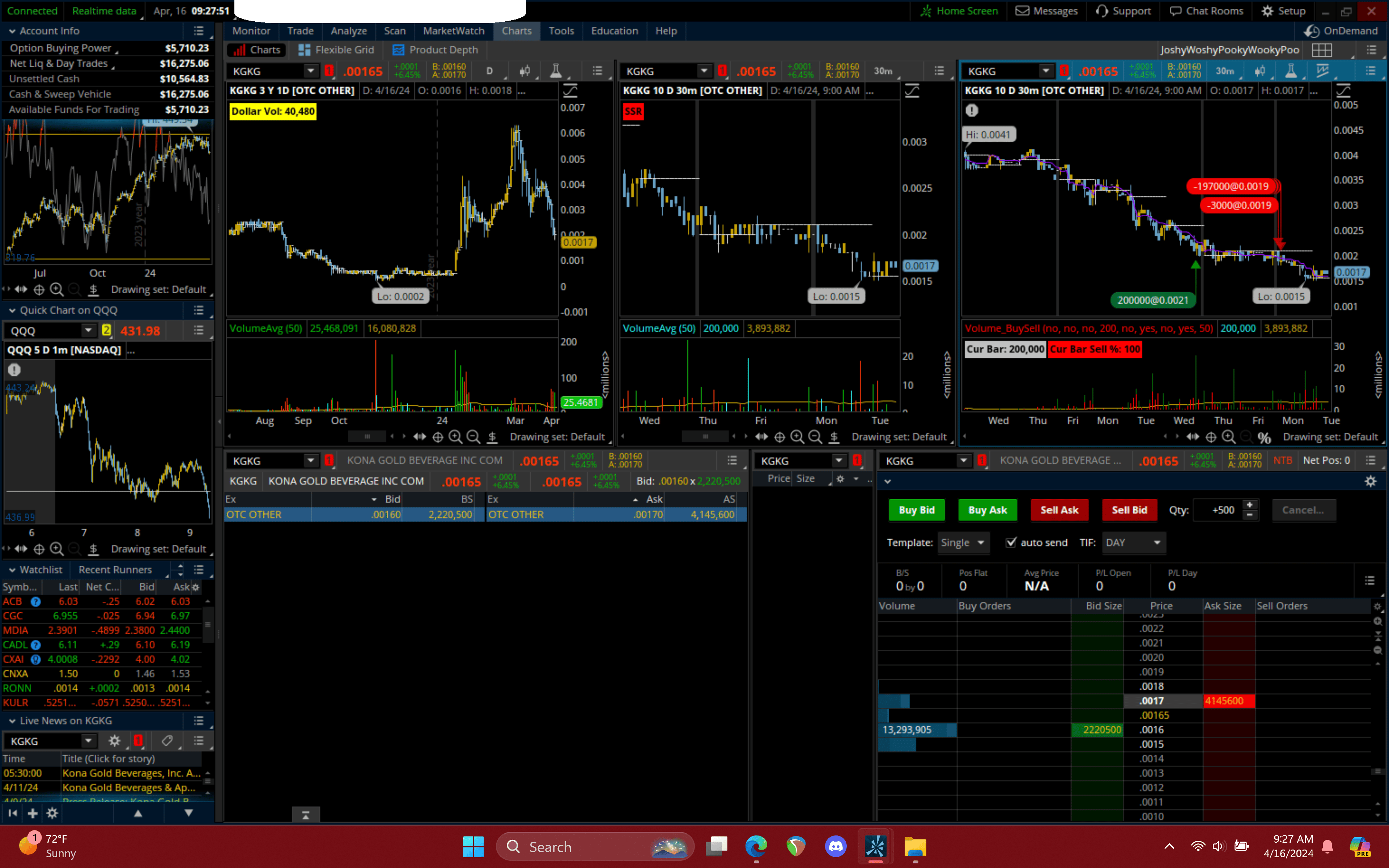This screenshot has height=868, width=1389.
Task: Click the Sell Bid button
Action: tap(1129, 510)
